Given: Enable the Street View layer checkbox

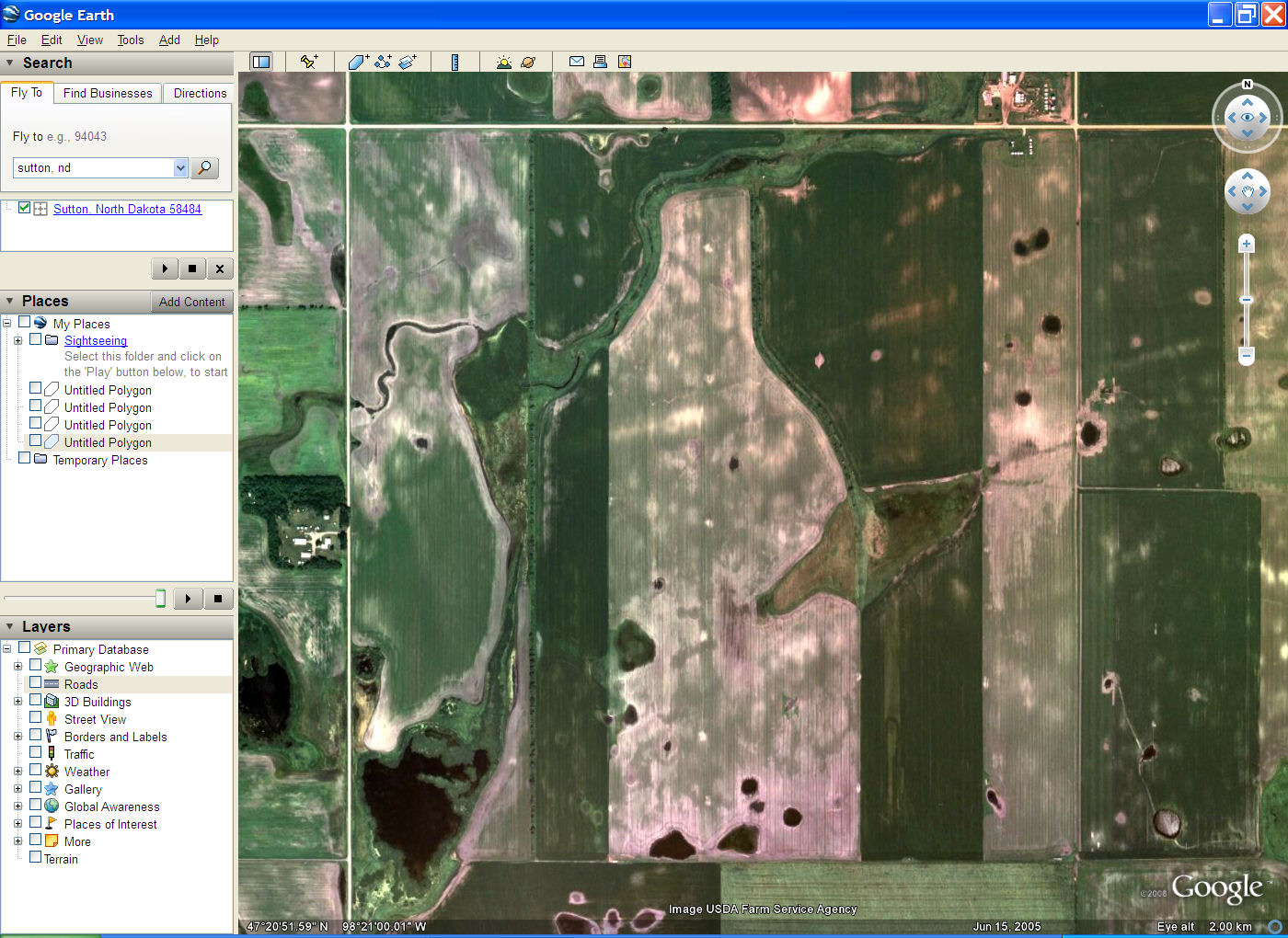Looking at the screenshot, I should (x=35, y=717).
